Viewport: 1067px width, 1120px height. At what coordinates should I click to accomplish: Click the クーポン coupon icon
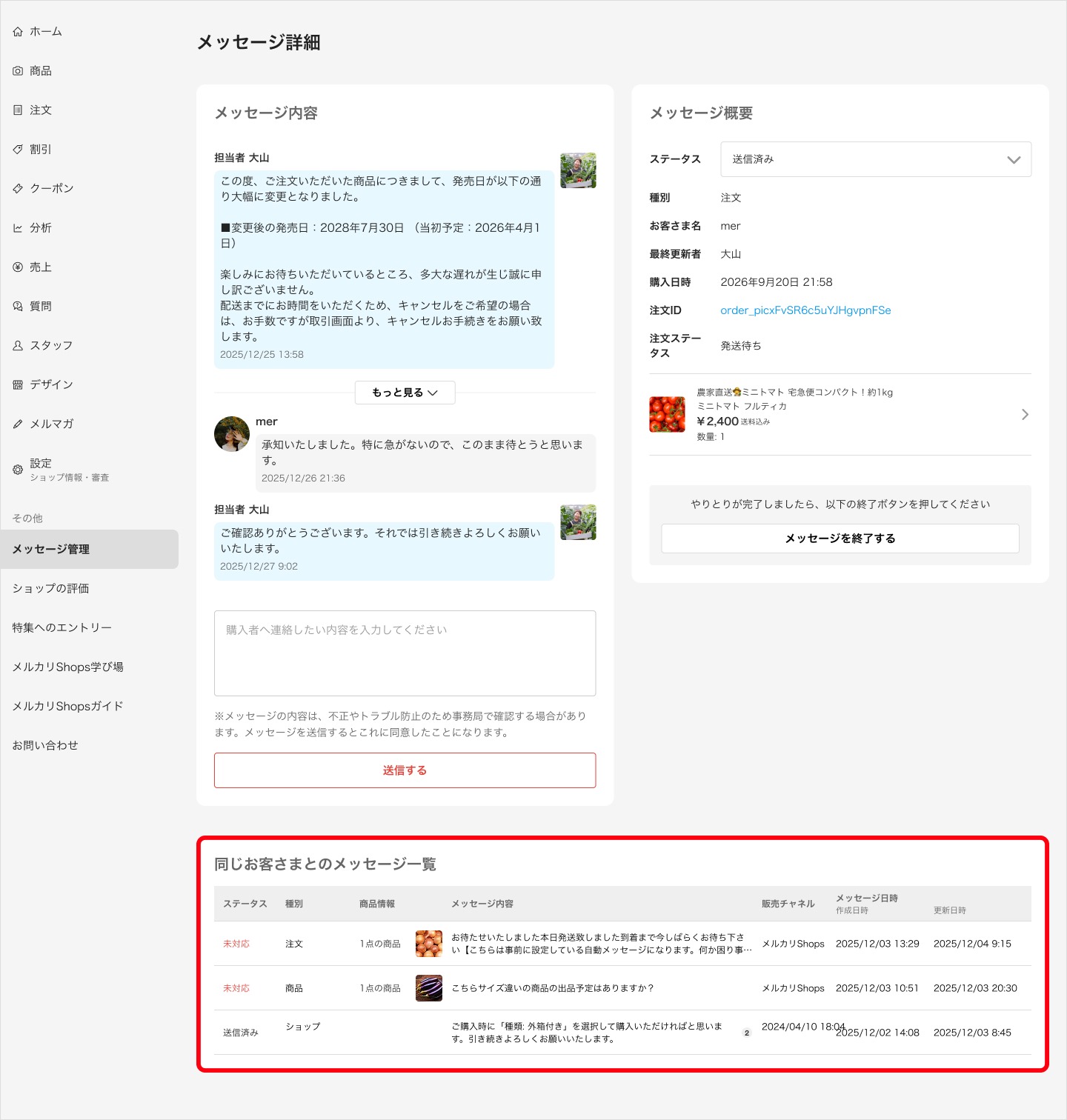click(18, 189)
